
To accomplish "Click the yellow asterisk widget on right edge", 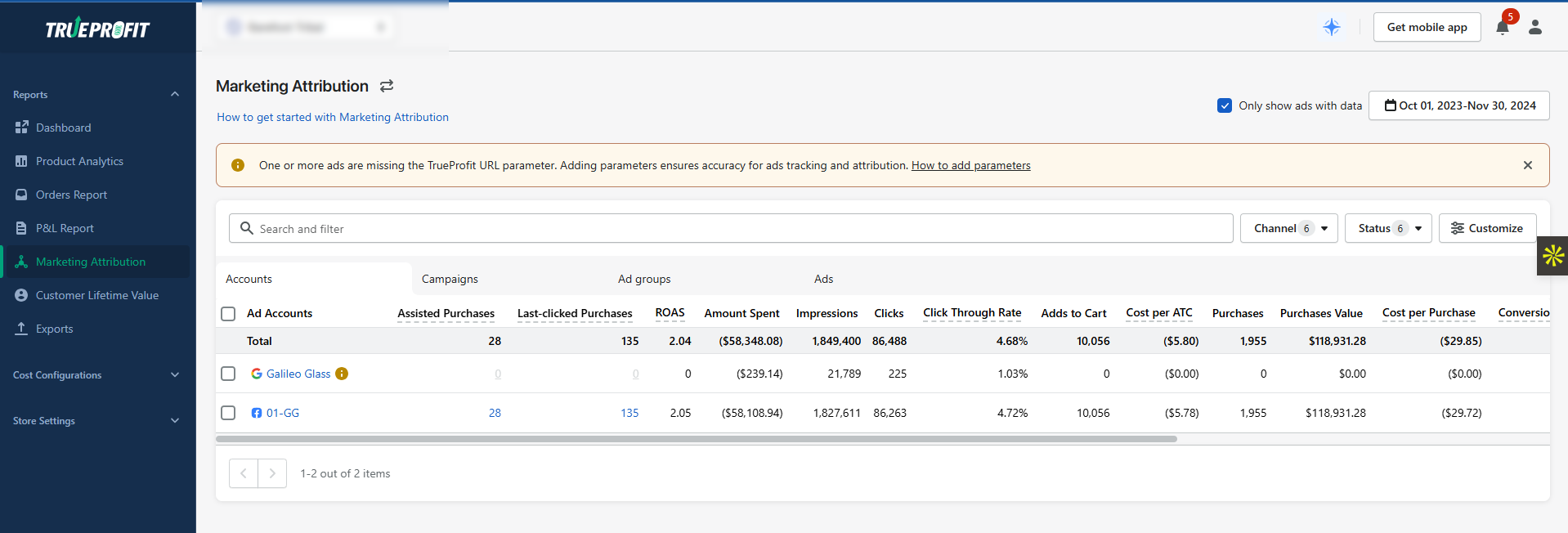I will [x=1553, y=256].
